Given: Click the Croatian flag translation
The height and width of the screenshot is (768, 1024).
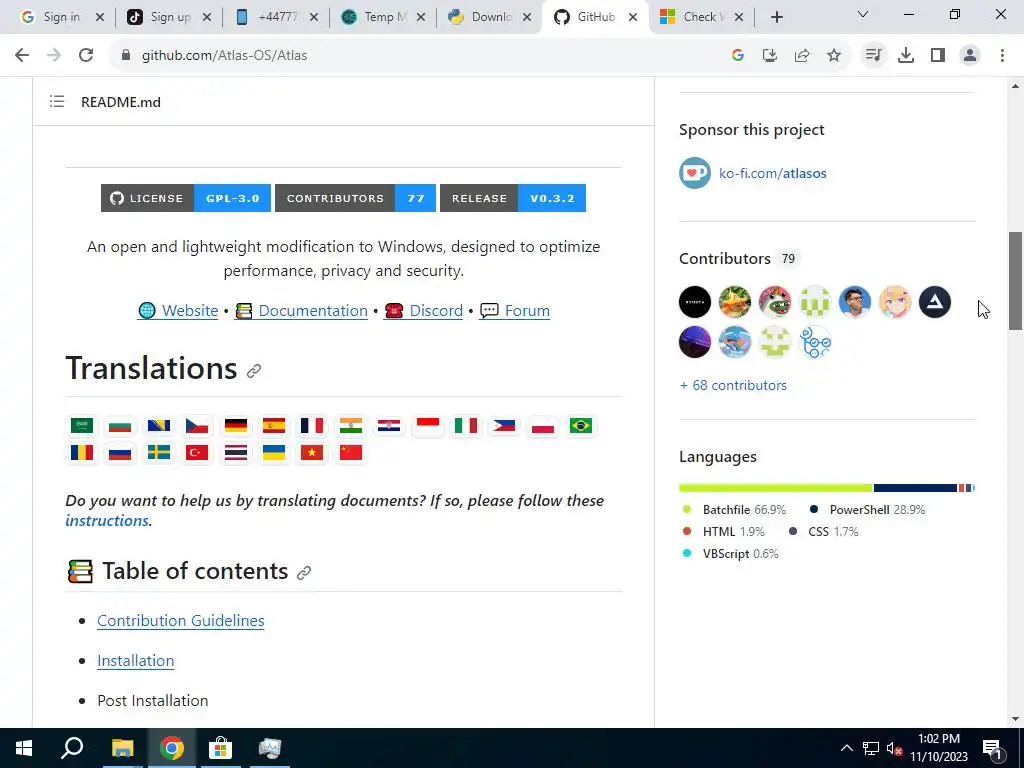Looking at the screenshot, I should pyautogui.click(x=389, y=426).
